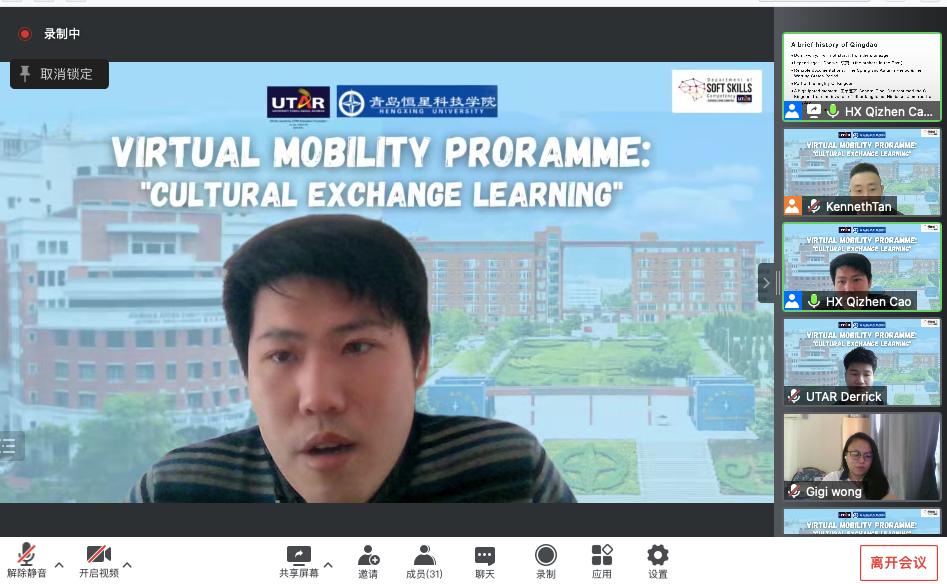Open the apps (应用) menu

(x=602, y=560)
